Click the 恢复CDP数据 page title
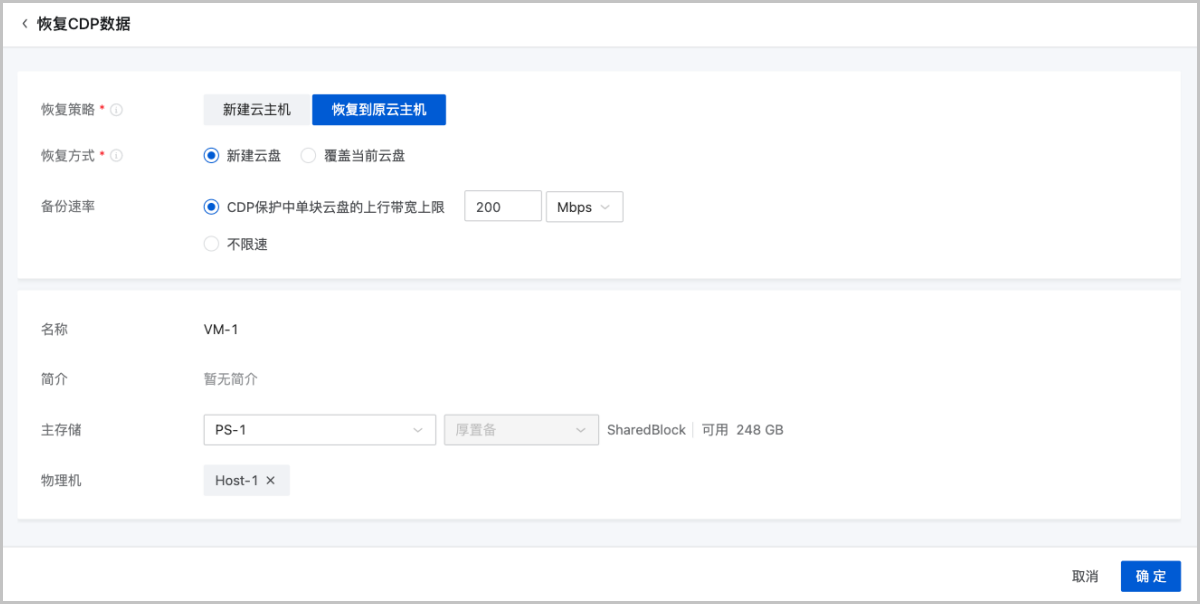Image resolution: width=1200 pixels, height=604 pixels. click(x=84, y=24)
